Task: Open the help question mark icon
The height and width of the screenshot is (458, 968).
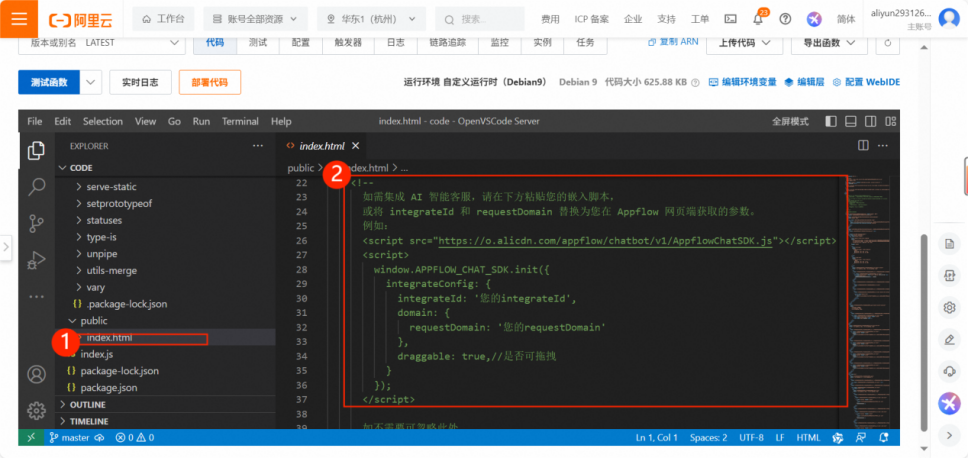Action: tap(785, 19)
